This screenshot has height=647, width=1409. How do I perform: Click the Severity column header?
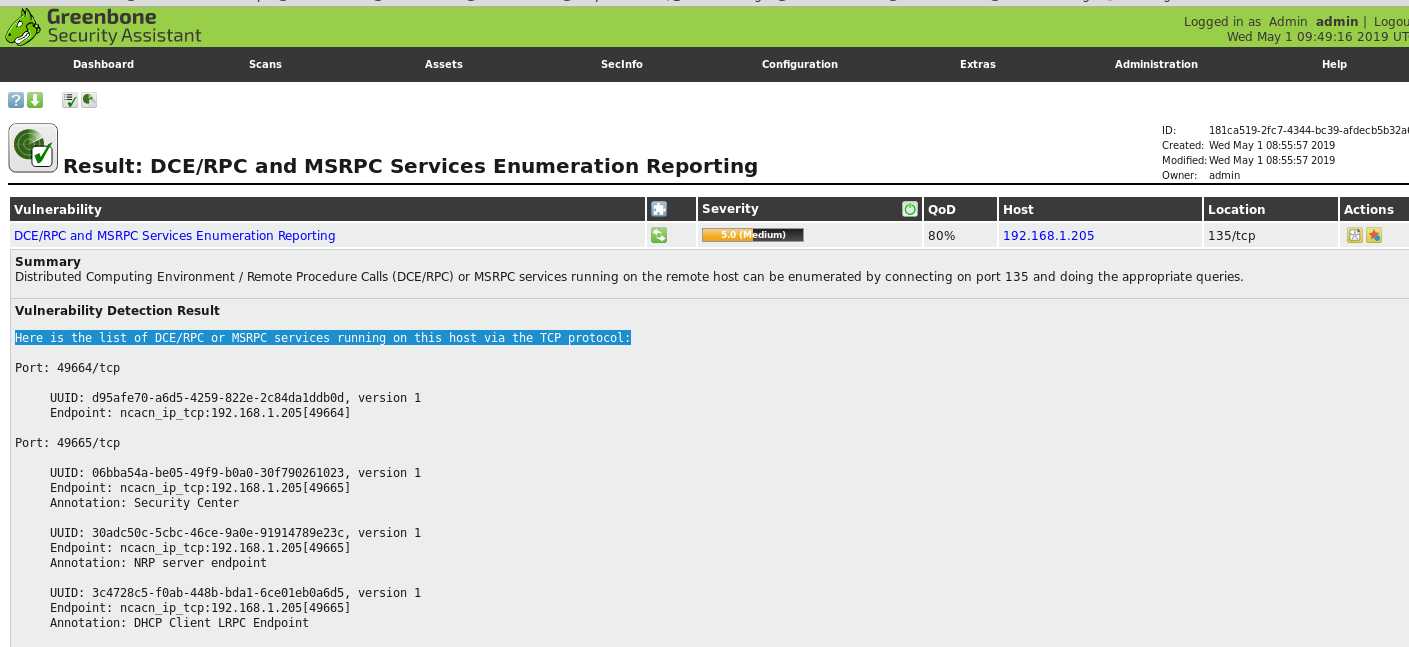point(730,209)
